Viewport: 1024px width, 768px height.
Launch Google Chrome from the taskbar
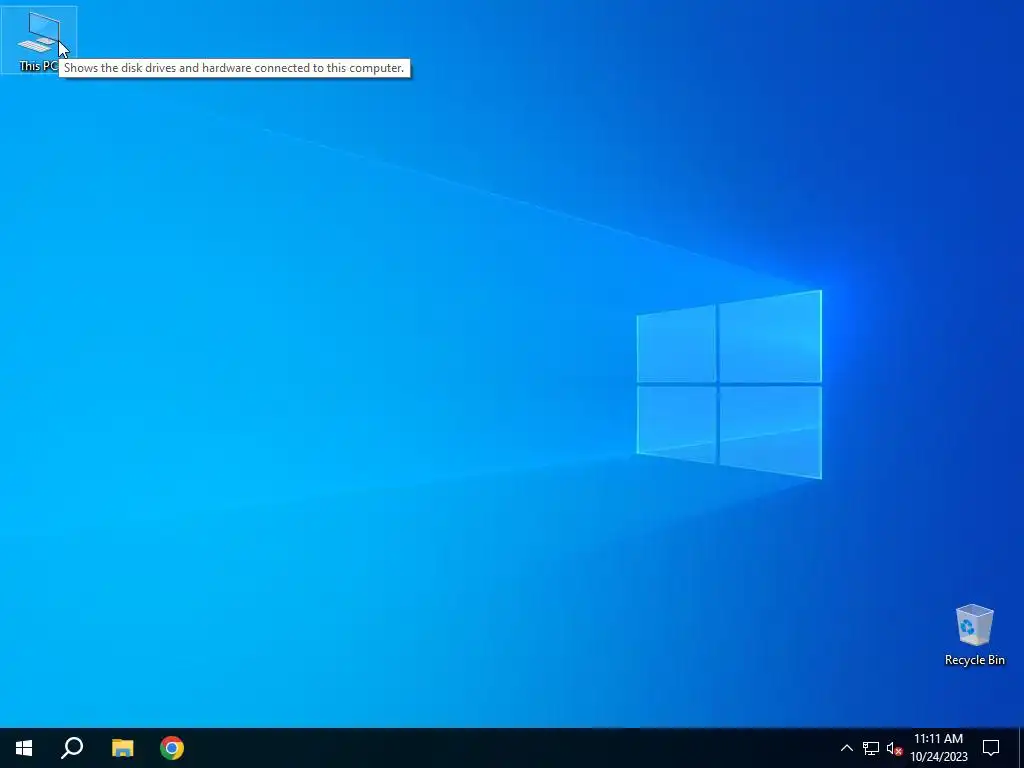172,748
